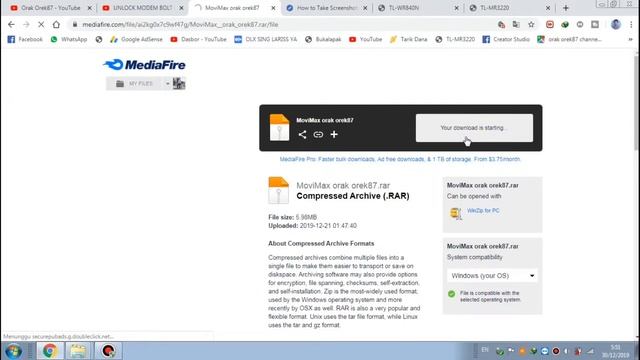Open Chrome's three-dot menu
The height and width of the screenshot is (360, 640).
(631, 24)
